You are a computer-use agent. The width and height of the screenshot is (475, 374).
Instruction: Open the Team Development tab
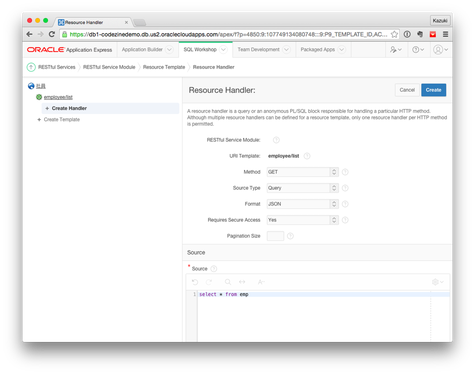[259, 50]
